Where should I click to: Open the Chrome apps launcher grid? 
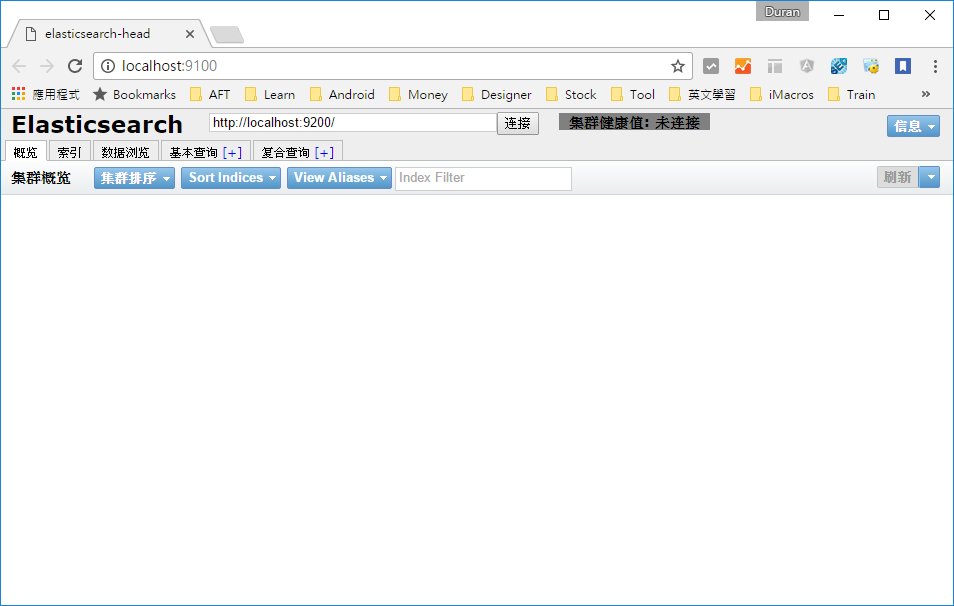(x=17, y=94)
